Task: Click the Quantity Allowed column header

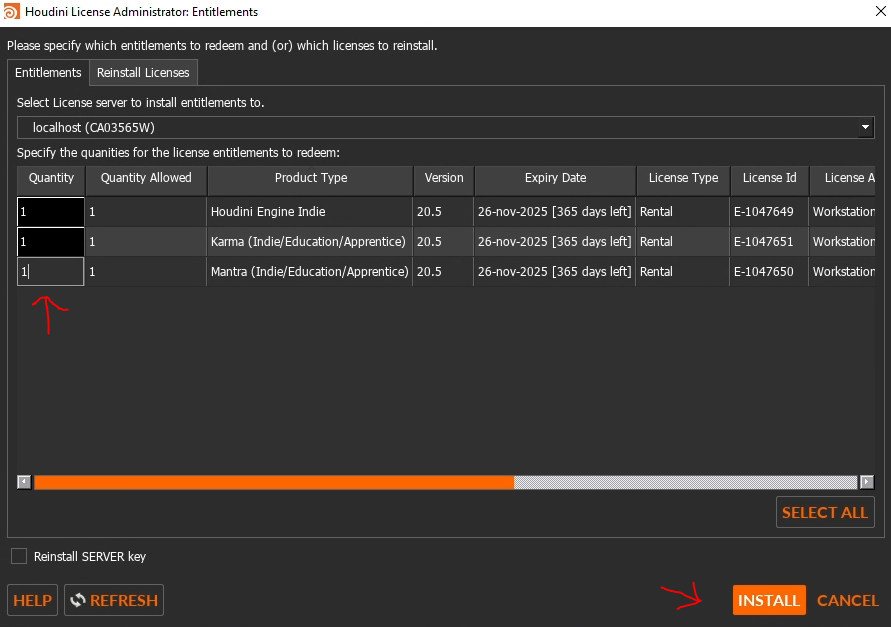Action: pyautogui.click(x=146, y=178)
